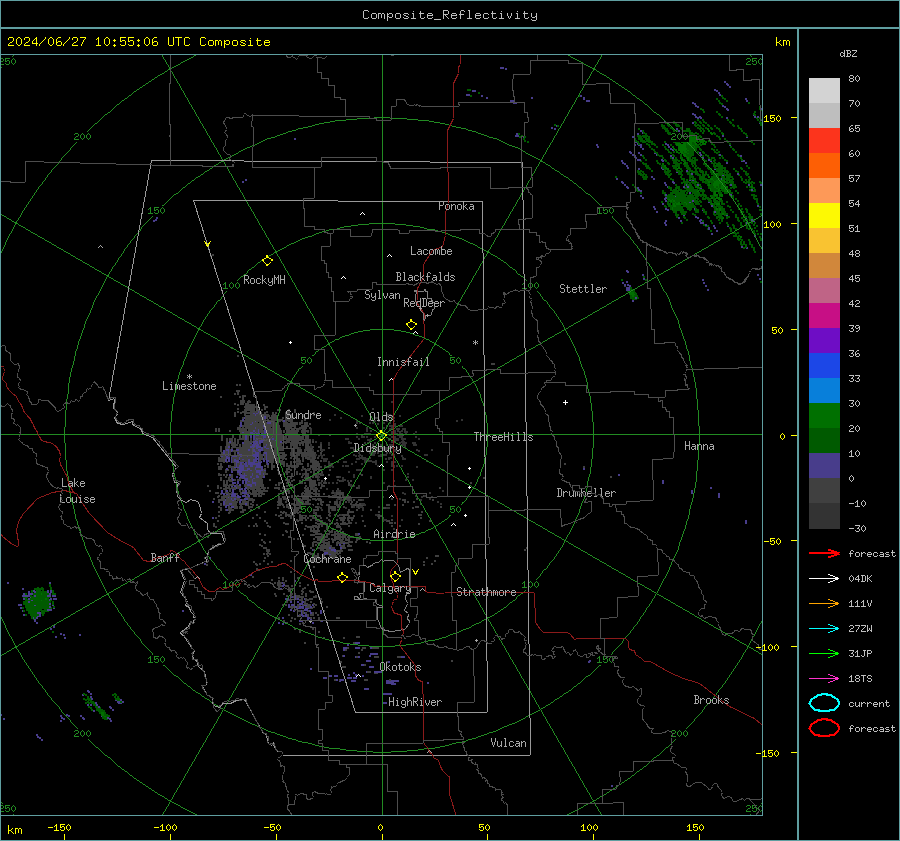Select the magenta 42-39 dBZ swatch
900x841 pixels.
tap(824, 316)
